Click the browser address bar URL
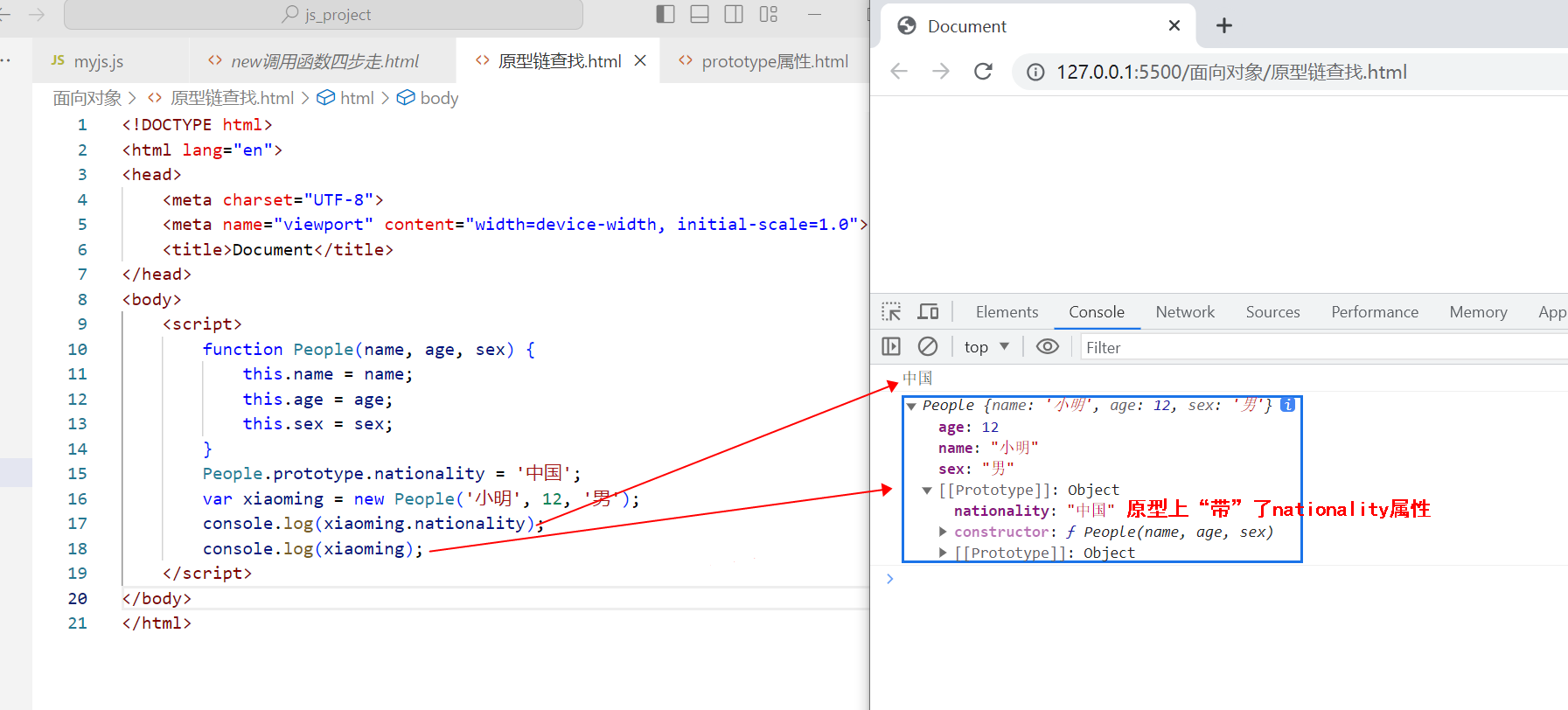The width and height of the screenshot is (1568, 710). [x=1231, y=72]
